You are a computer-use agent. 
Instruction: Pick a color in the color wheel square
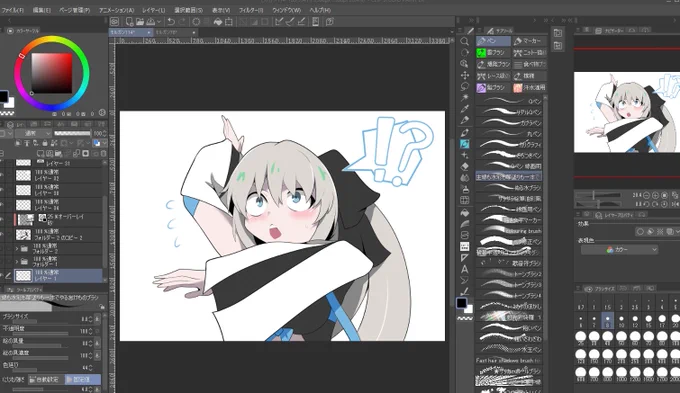(52, 73)
